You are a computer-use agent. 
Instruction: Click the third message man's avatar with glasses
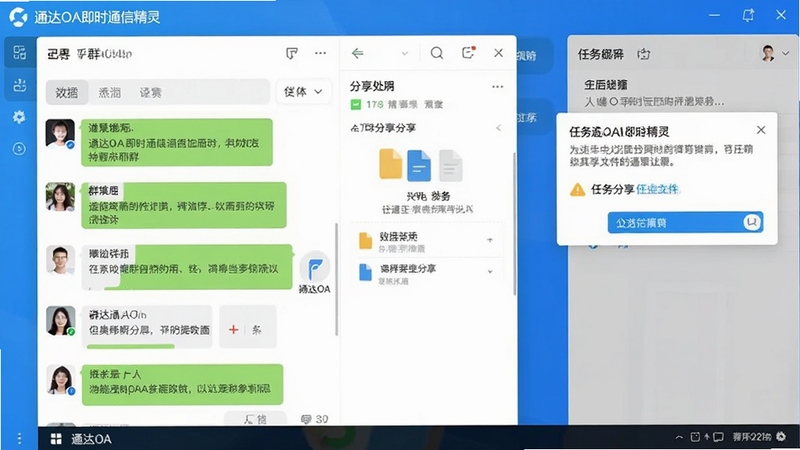coord(60,260)
